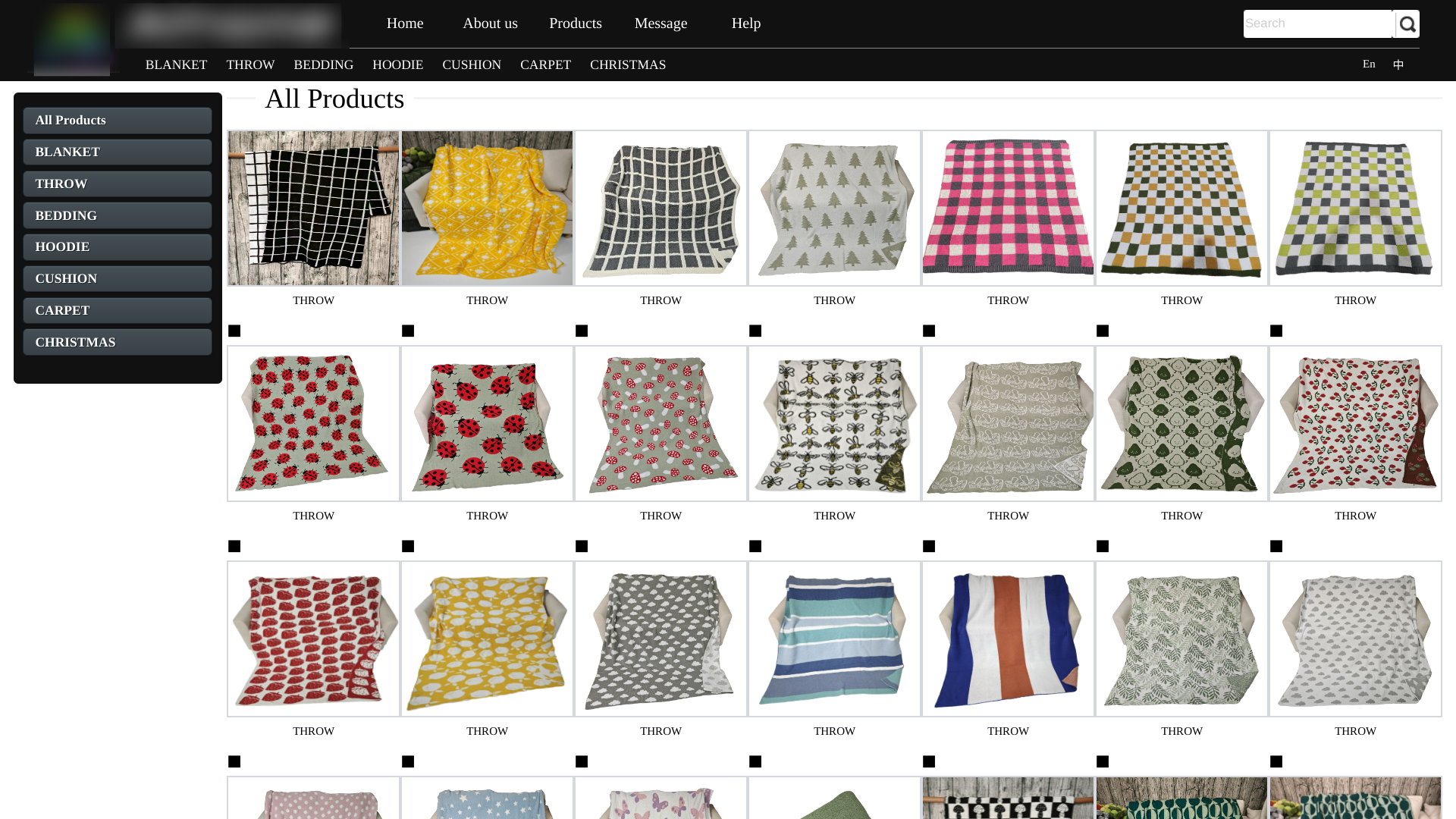Open blue teal striped throw thumbnail
The width and height of the screenshot is (1456, 819).
coord(834,639)
